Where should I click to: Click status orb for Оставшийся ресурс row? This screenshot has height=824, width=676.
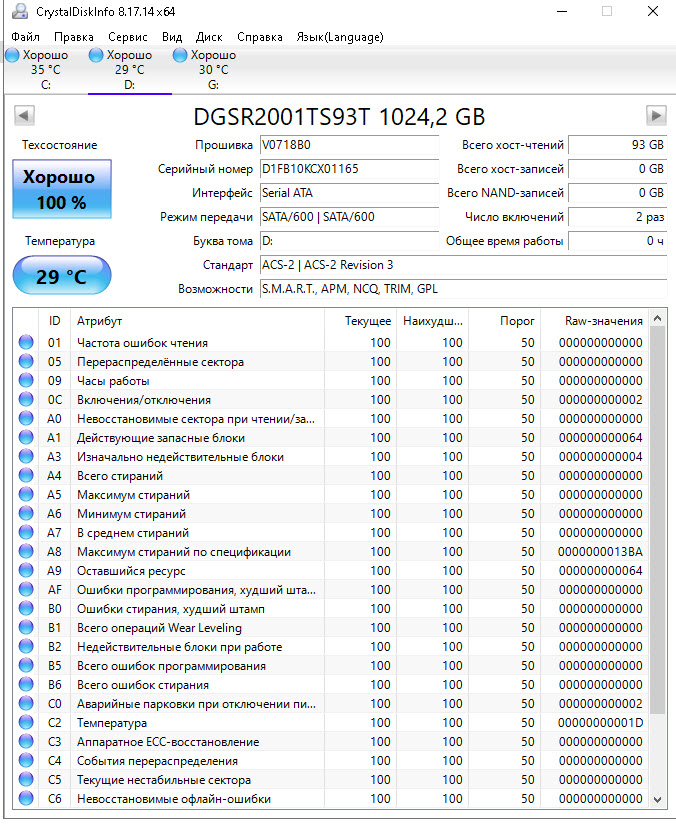click(26, 570)
